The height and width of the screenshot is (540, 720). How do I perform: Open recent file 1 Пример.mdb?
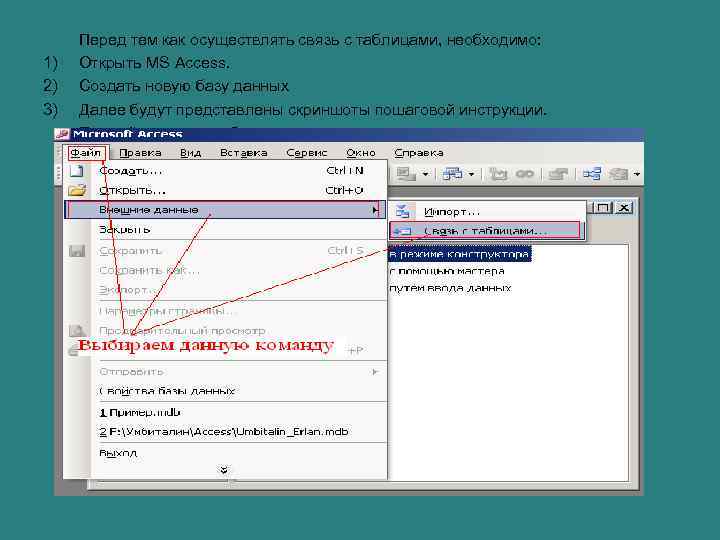pyautogui.click(x=225, y=412)
